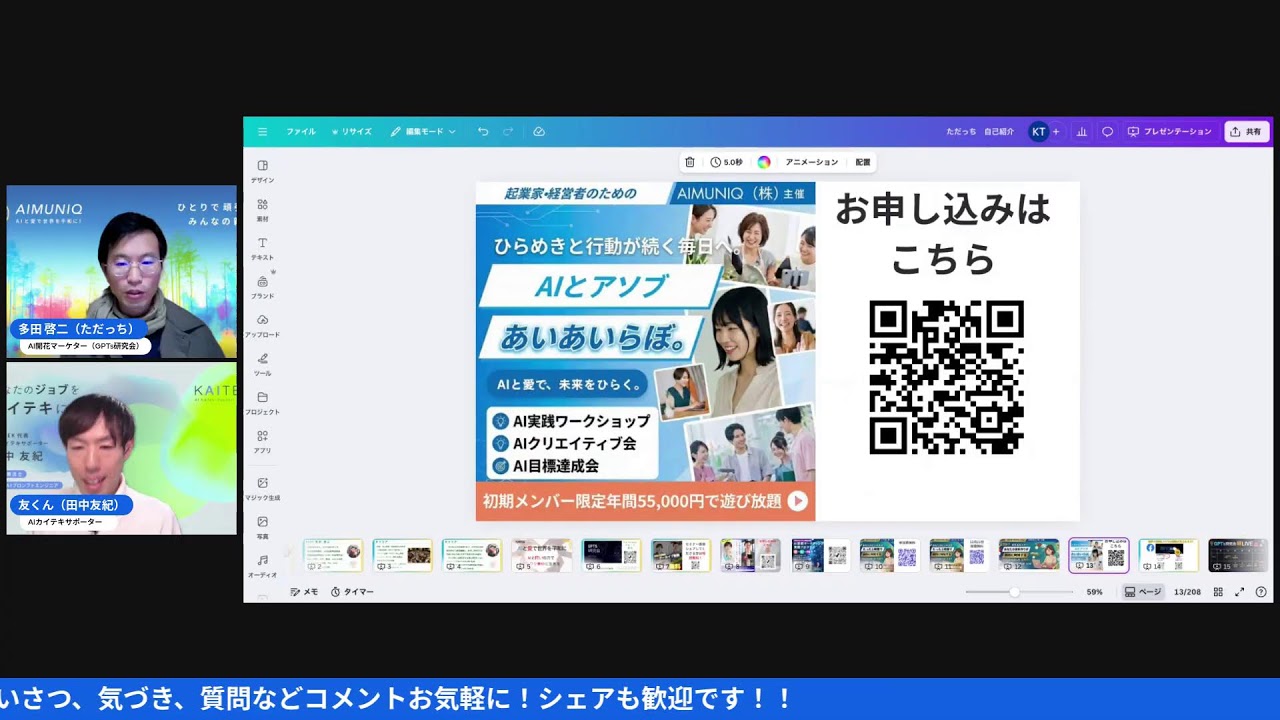Open the オーディオ sidebar panel
1280x720 pixels.
(262, 567)
